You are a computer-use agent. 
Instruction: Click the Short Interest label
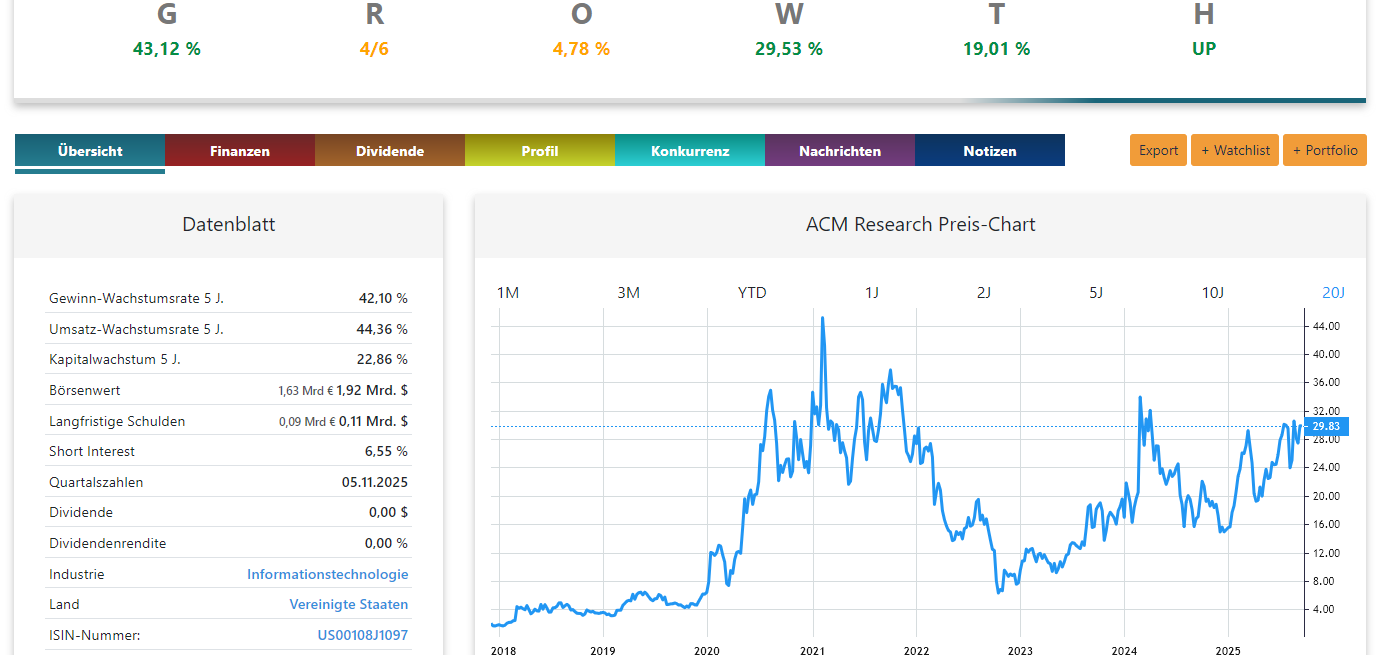coord(92,451)
